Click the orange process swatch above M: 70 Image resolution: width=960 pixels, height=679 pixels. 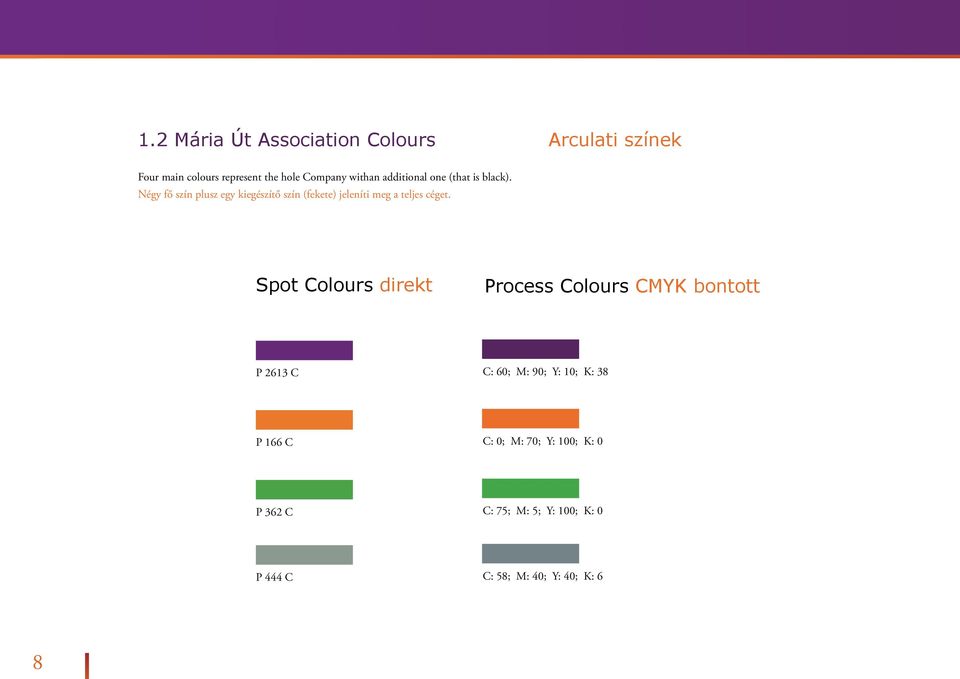530,419
